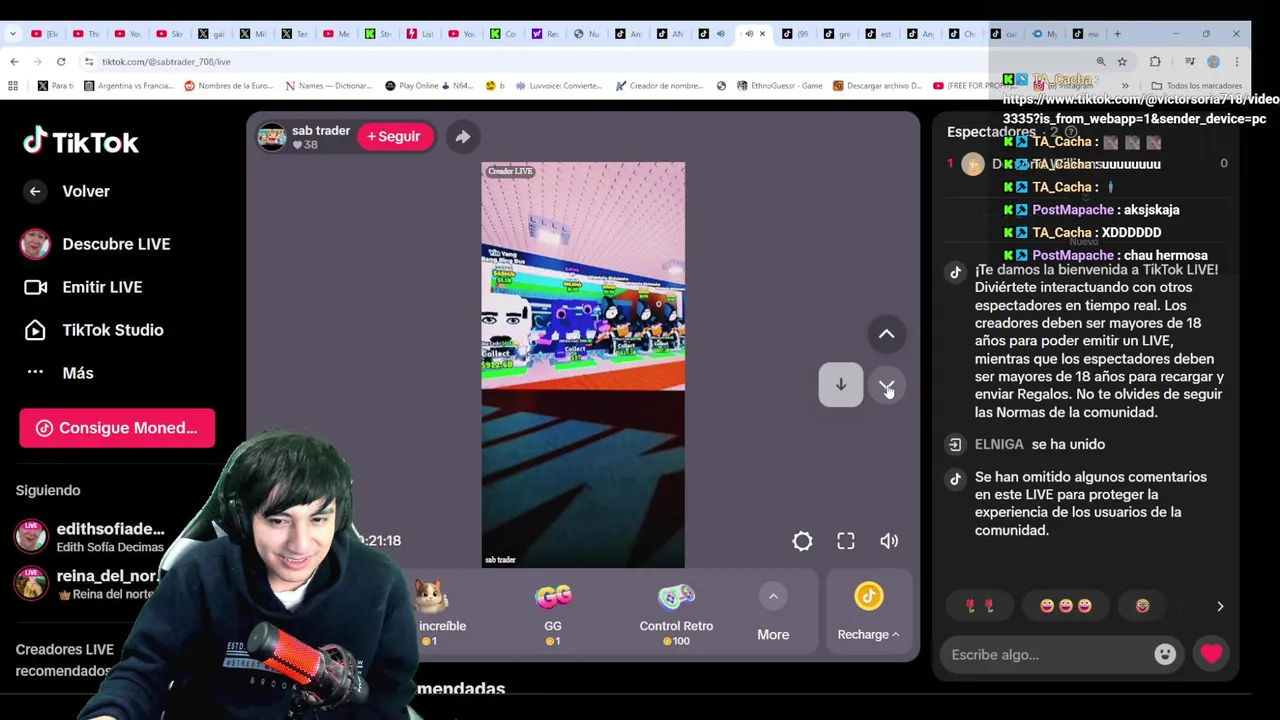This screenshot has height=720, width=1280.
Task: Show more quick reactions arrow
Action: [1219, 606]
